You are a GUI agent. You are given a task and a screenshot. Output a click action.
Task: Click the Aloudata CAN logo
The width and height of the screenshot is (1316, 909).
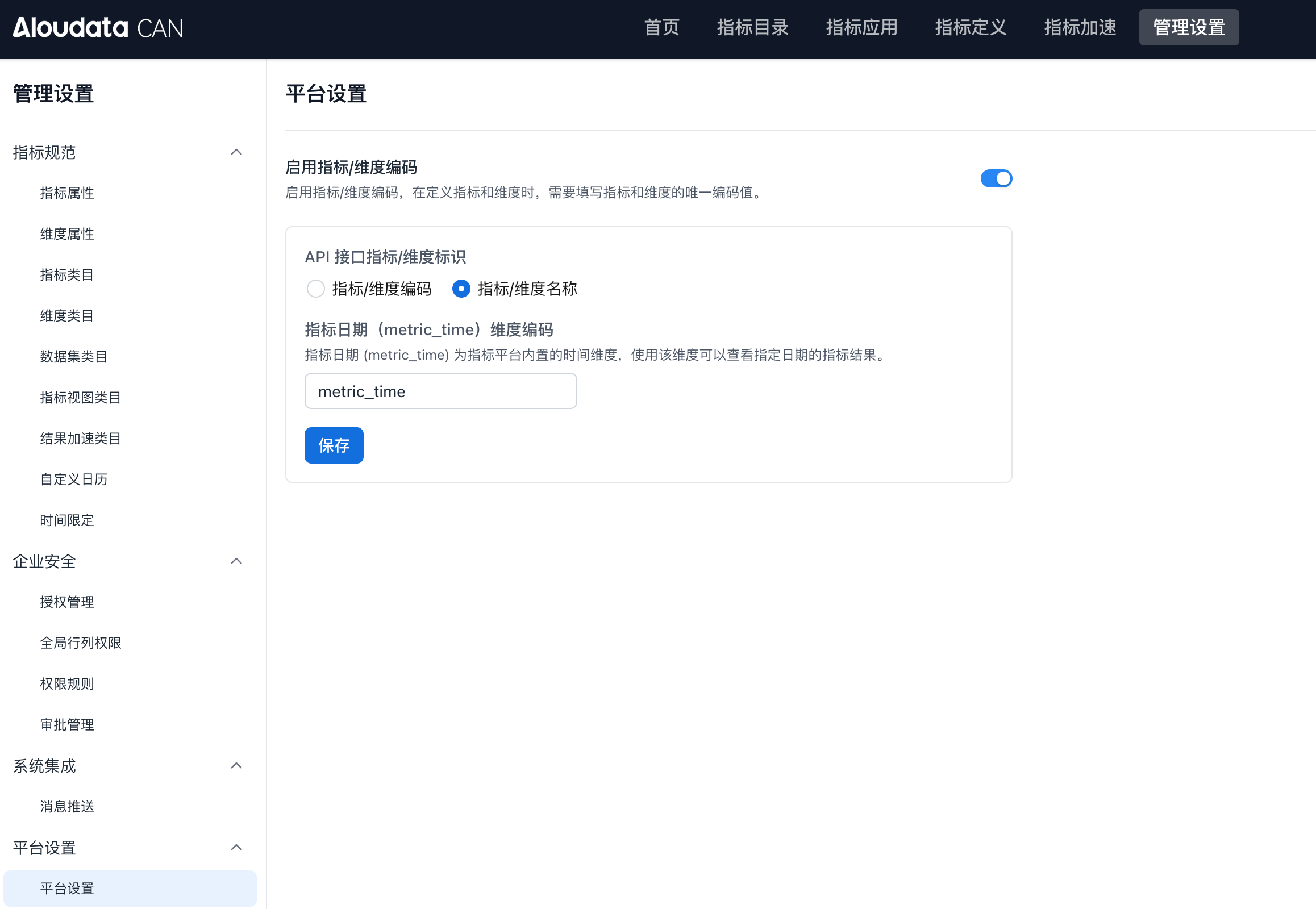(98, 27)
